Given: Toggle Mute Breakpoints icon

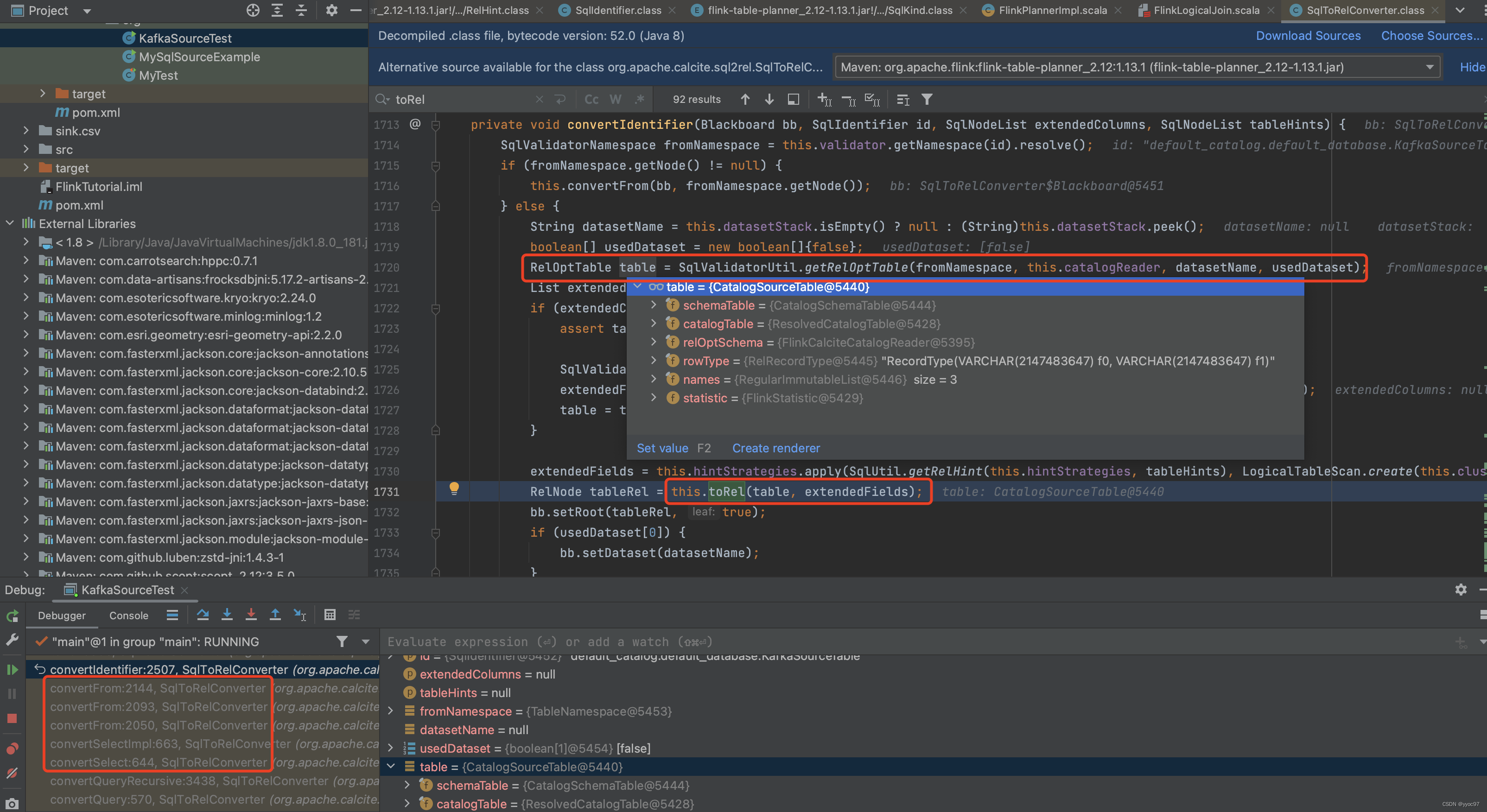Looking at the screenshot, I should coord(12,774).
